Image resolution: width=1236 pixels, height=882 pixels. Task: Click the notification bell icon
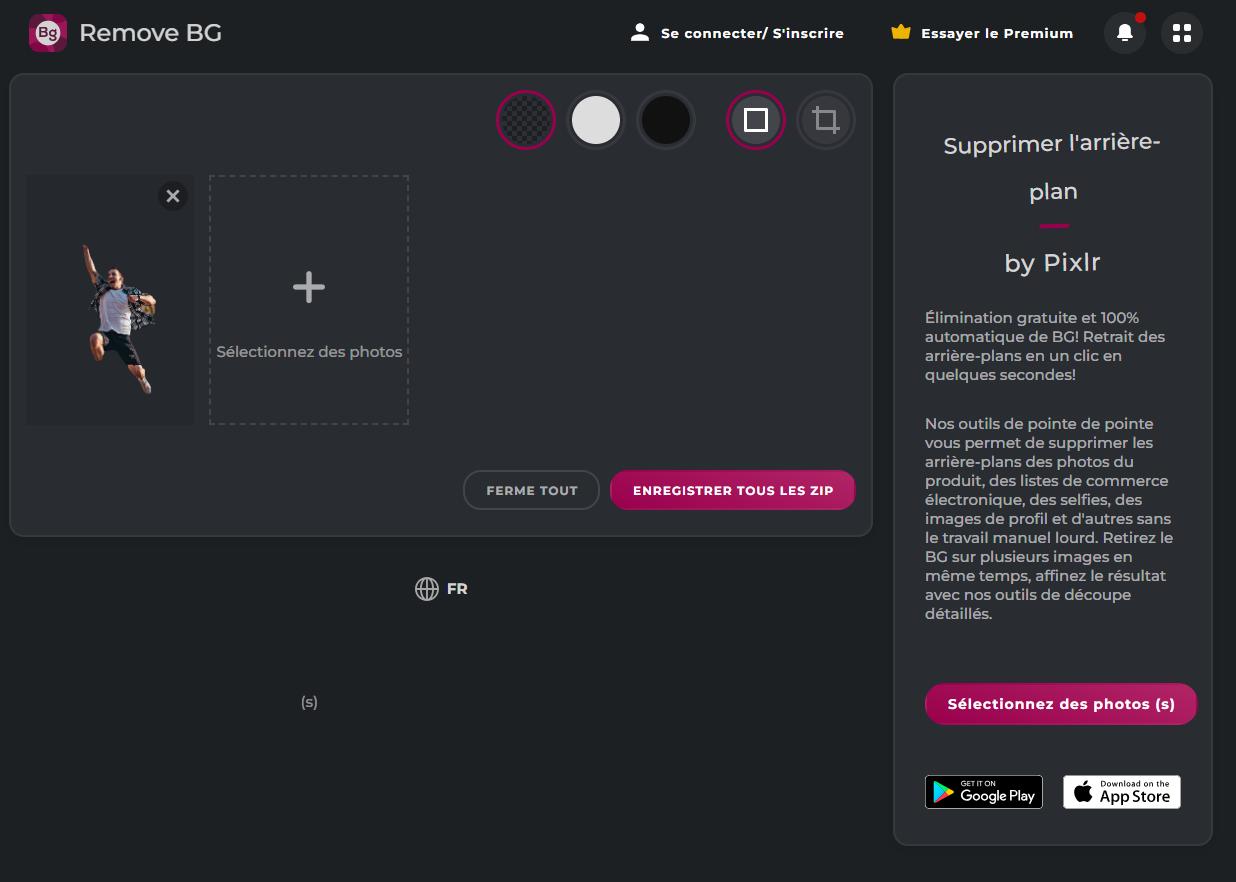pyautogui.click(x=1124, y=32)
